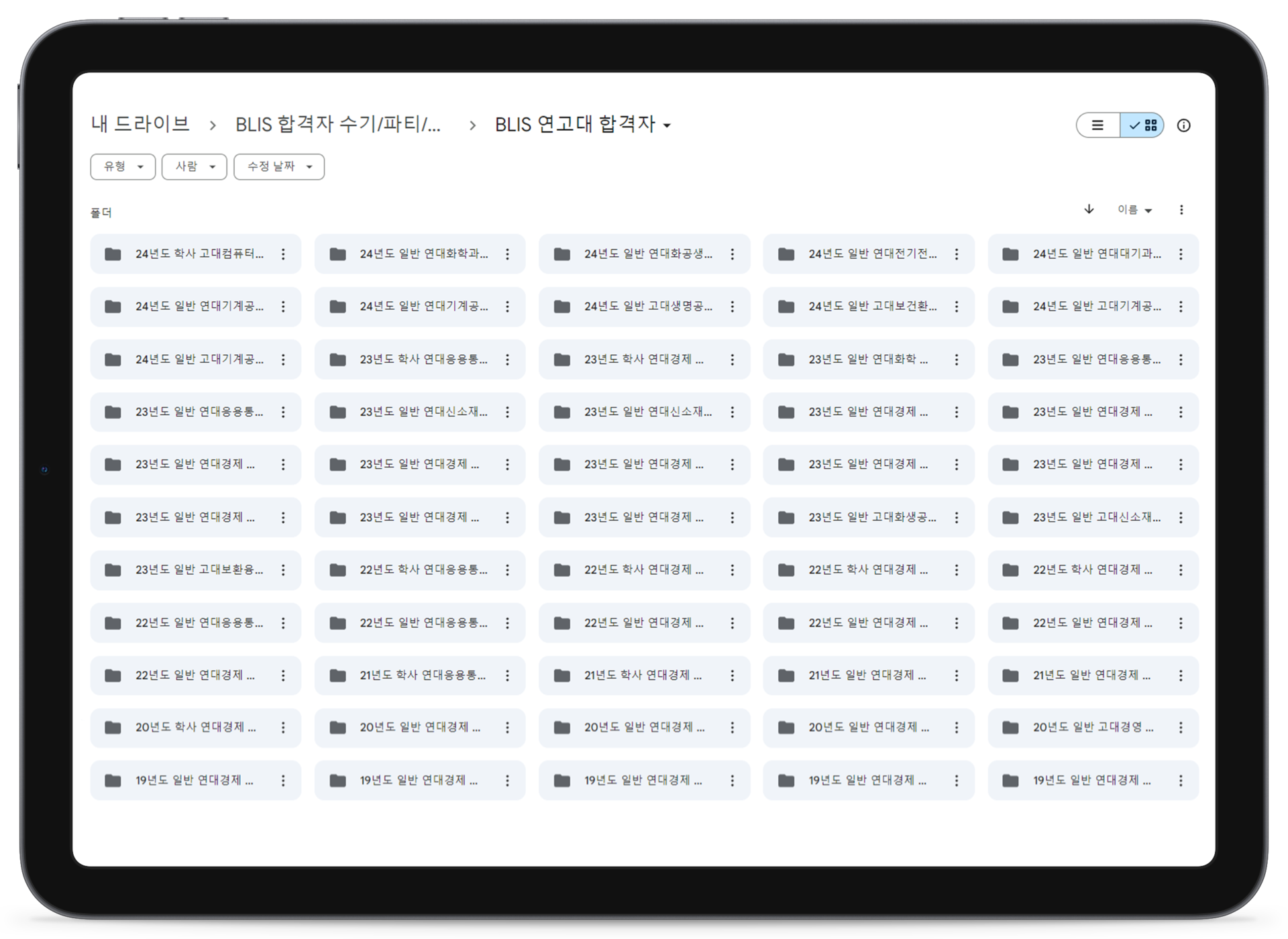Select folder 23년도 학사 연대응용통...

tap(420, 360)
